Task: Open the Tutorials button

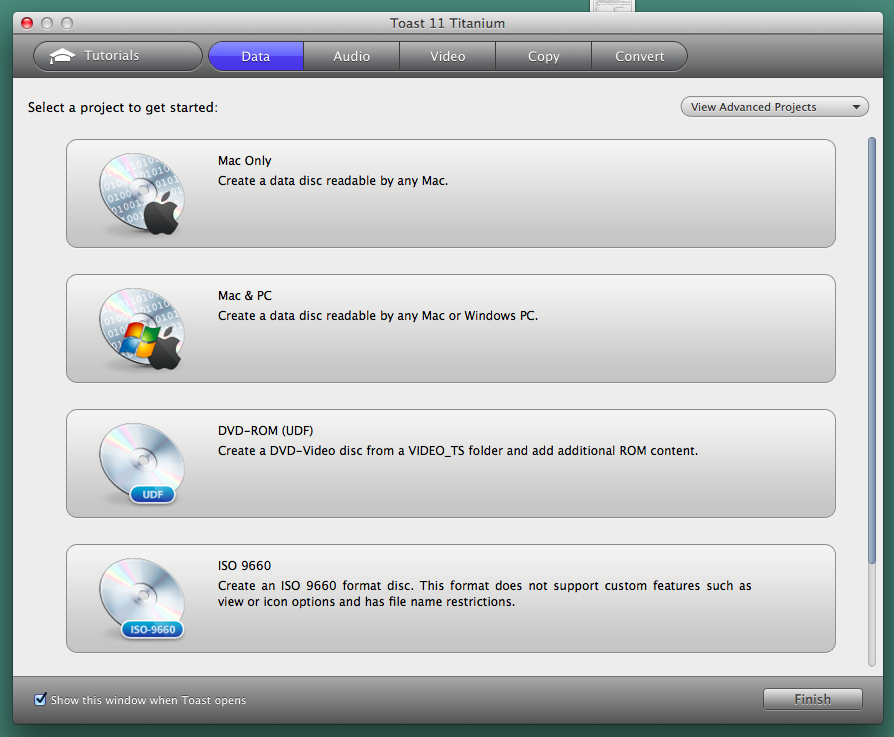Action: [x=118, y=56]
